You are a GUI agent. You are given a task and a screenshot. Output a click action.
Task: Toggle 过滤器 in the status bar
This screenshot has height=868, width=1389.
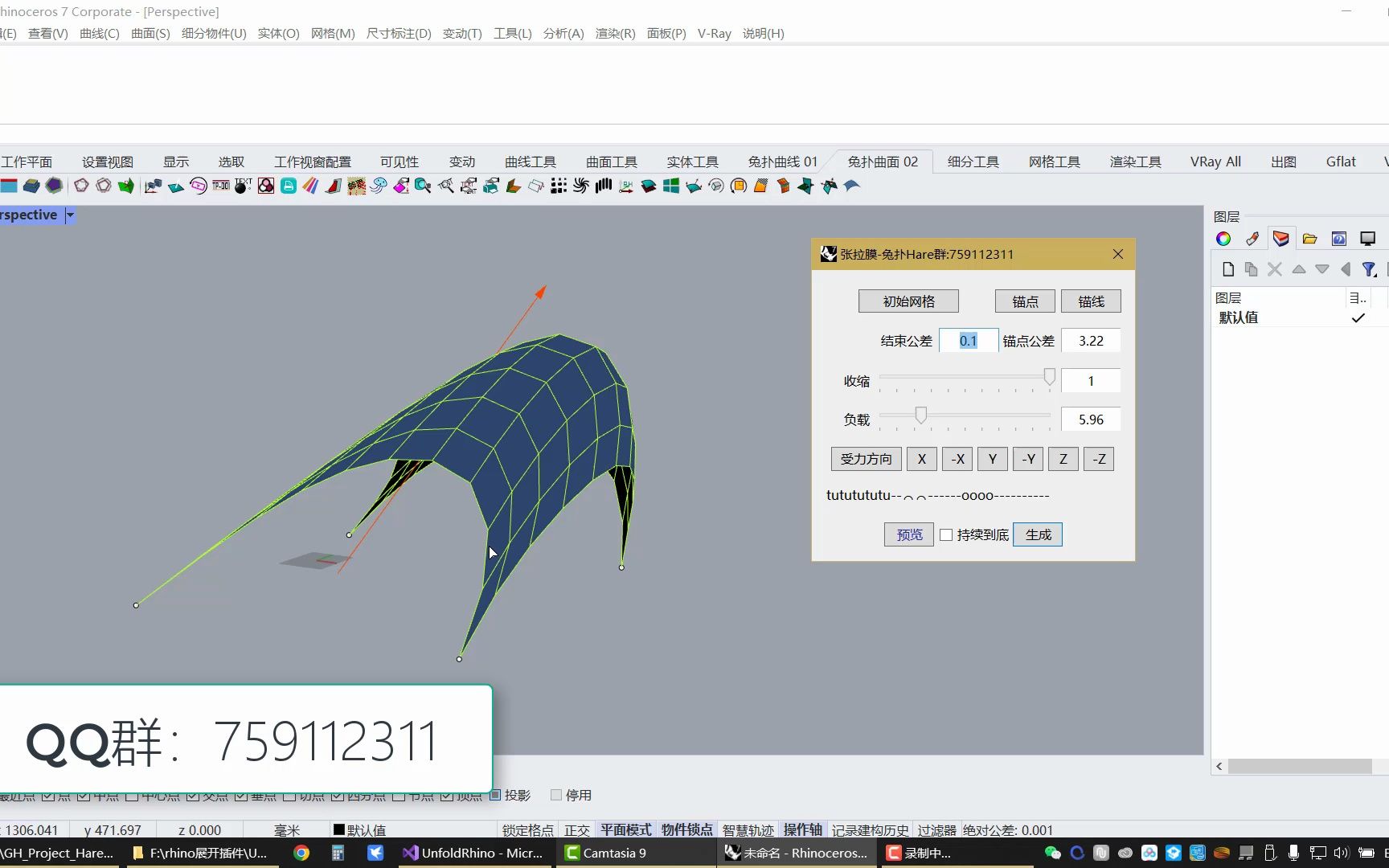pyautogui.click(x=936, y=830)
